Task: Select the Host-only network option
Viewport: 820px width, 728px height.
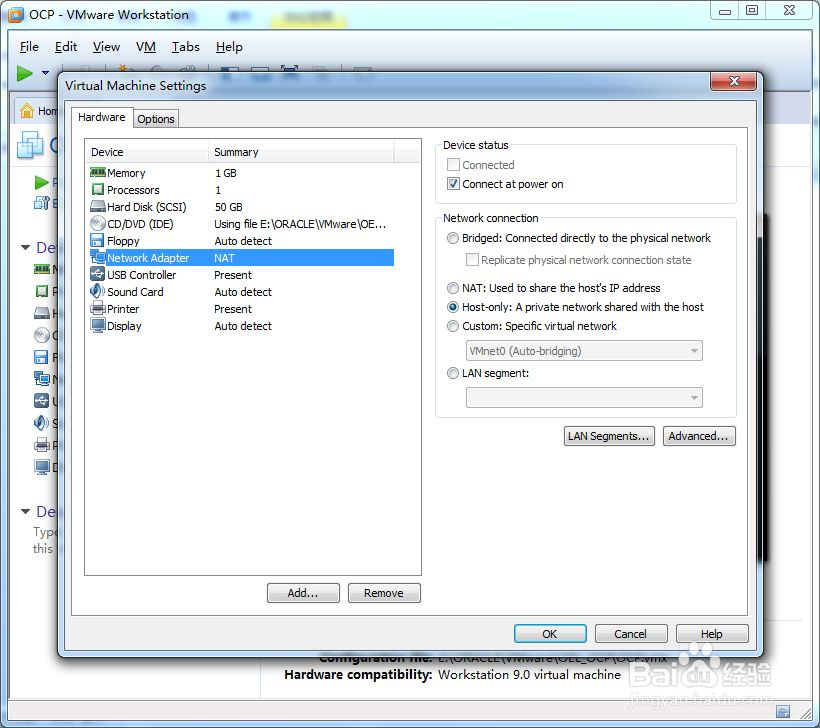Action: pos(453,307)
